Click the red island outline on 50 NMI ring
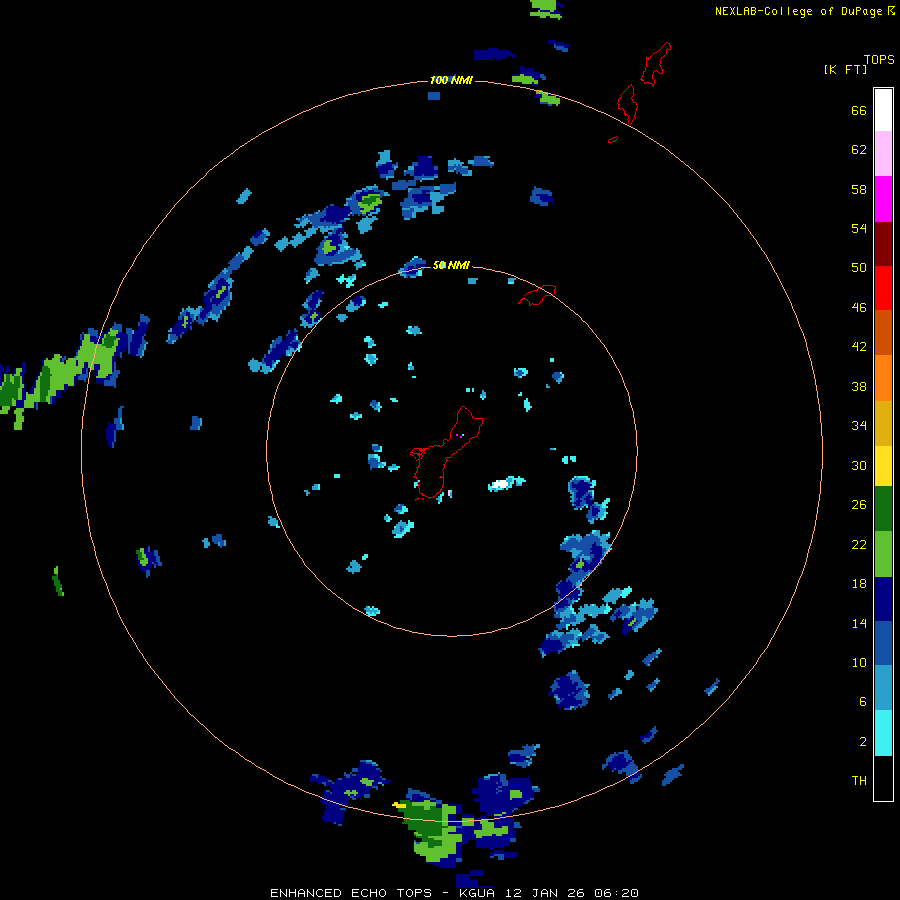The width and height of the screenshot is (900, 900). pyautogui.click(x=537, y=294)
